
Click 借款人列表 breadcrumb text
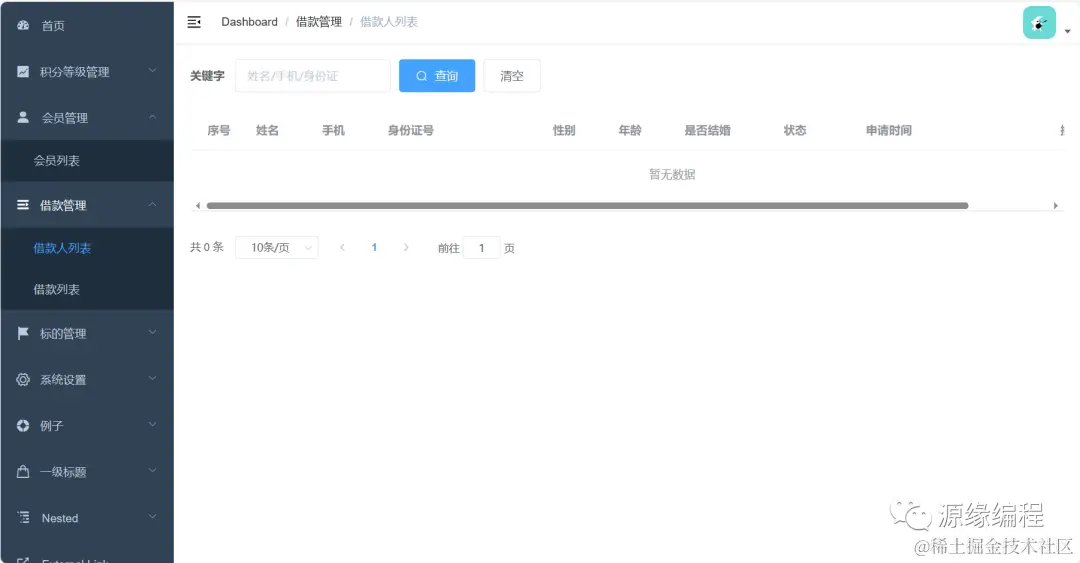click(x=389, y=22)
